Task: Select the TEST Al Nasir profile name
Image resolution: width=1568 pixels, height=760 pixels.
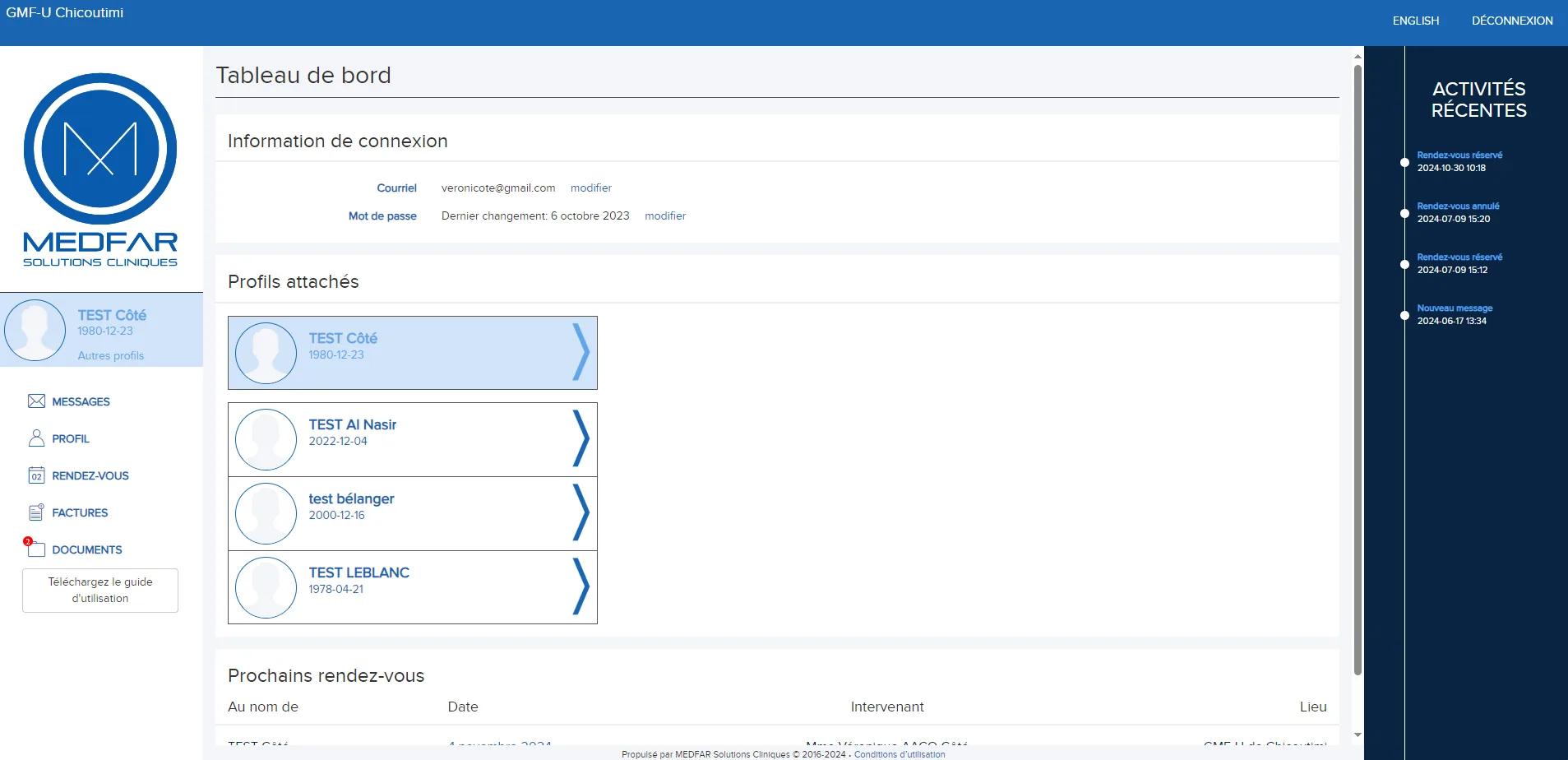Action: coord(353,424)
